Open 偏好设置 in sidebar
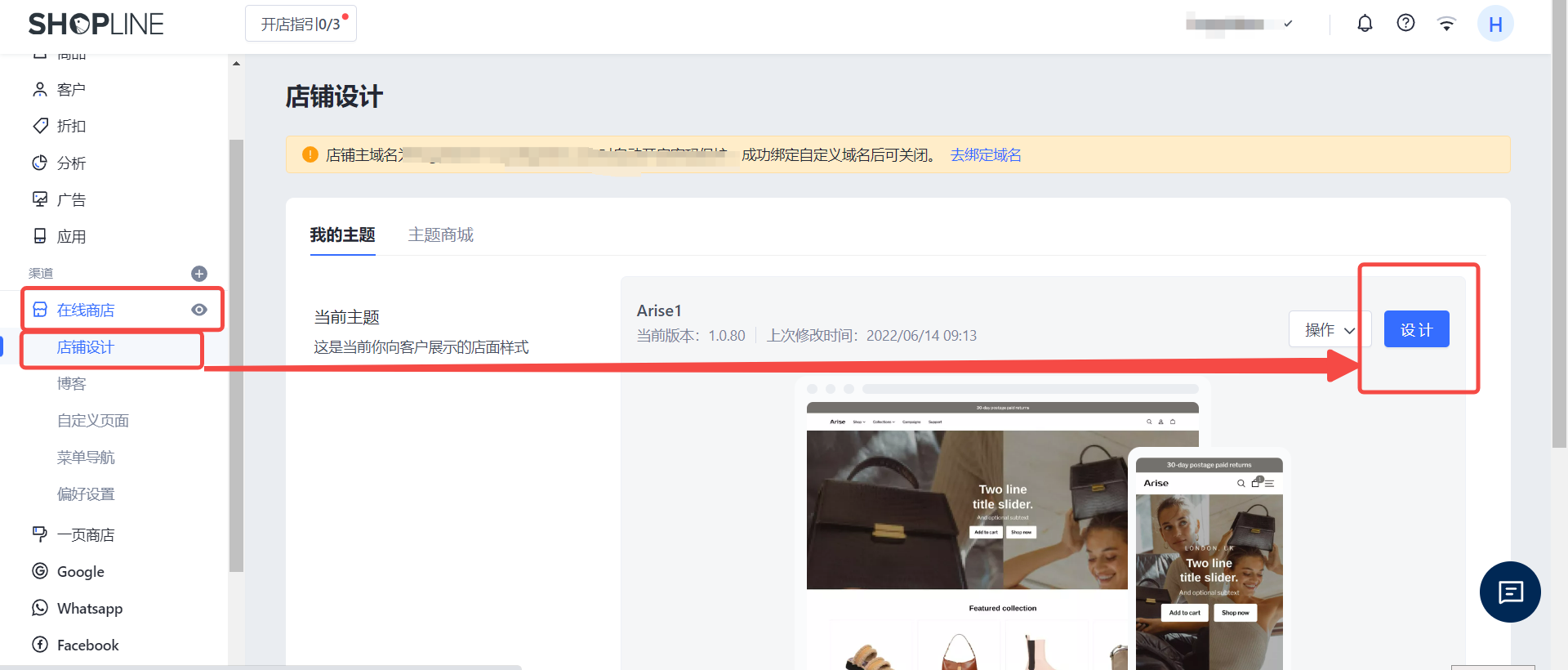The width and height of the screenshot is (1568, 670). click(x=86, y=494)
